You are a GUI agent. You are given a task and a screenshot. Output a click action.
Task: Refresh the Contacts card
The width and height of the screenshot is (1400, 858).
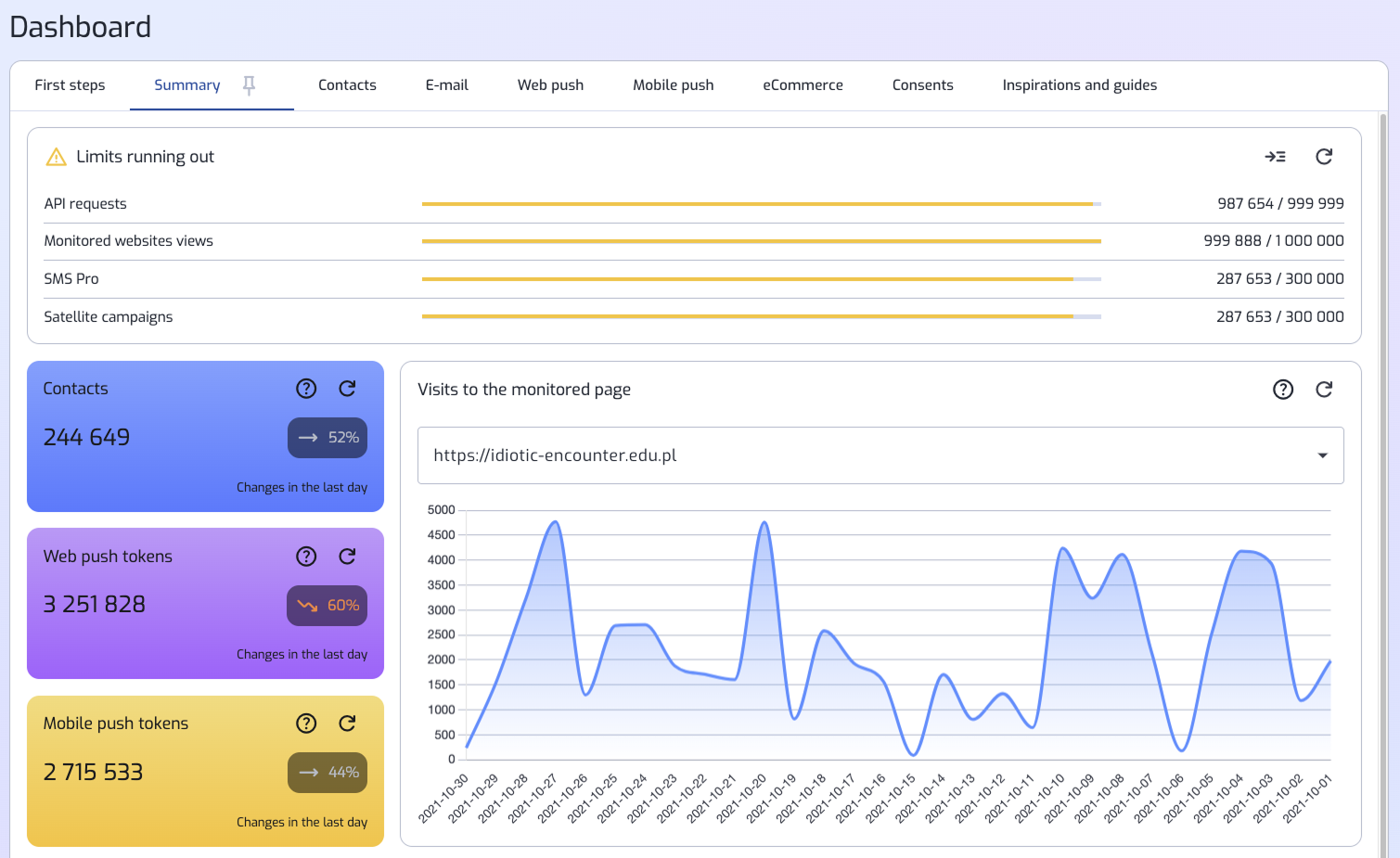coord(348,389)
